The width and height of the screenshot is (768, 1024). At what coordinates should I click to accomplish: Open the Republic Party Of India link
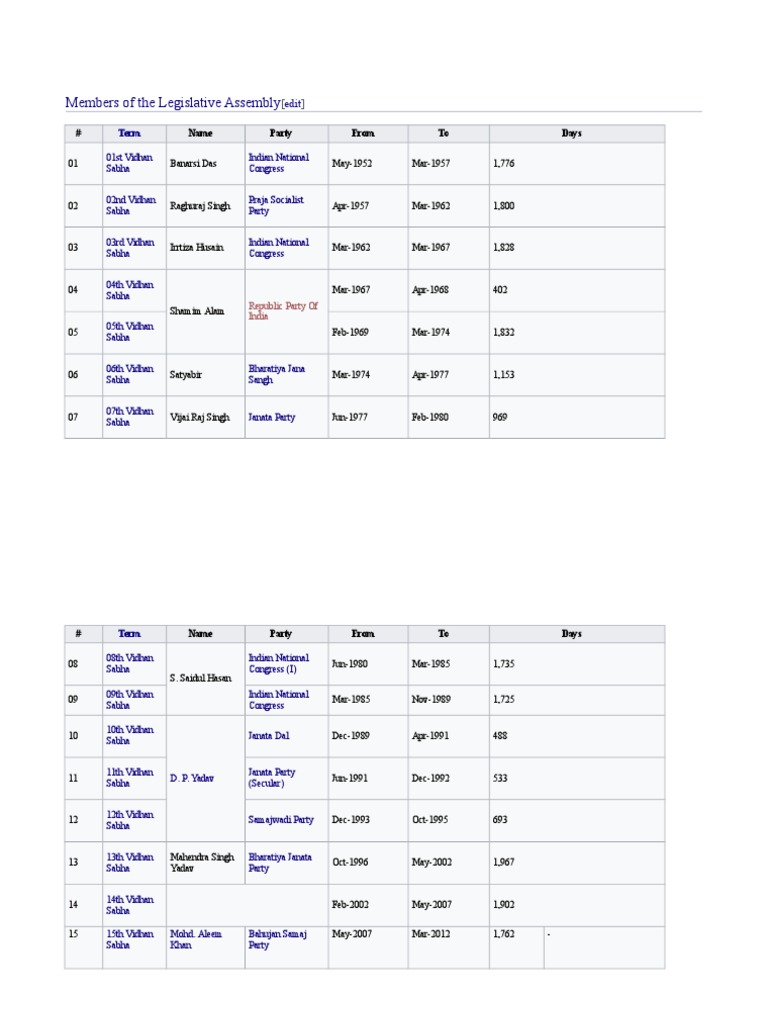click(x=283, y=311)
